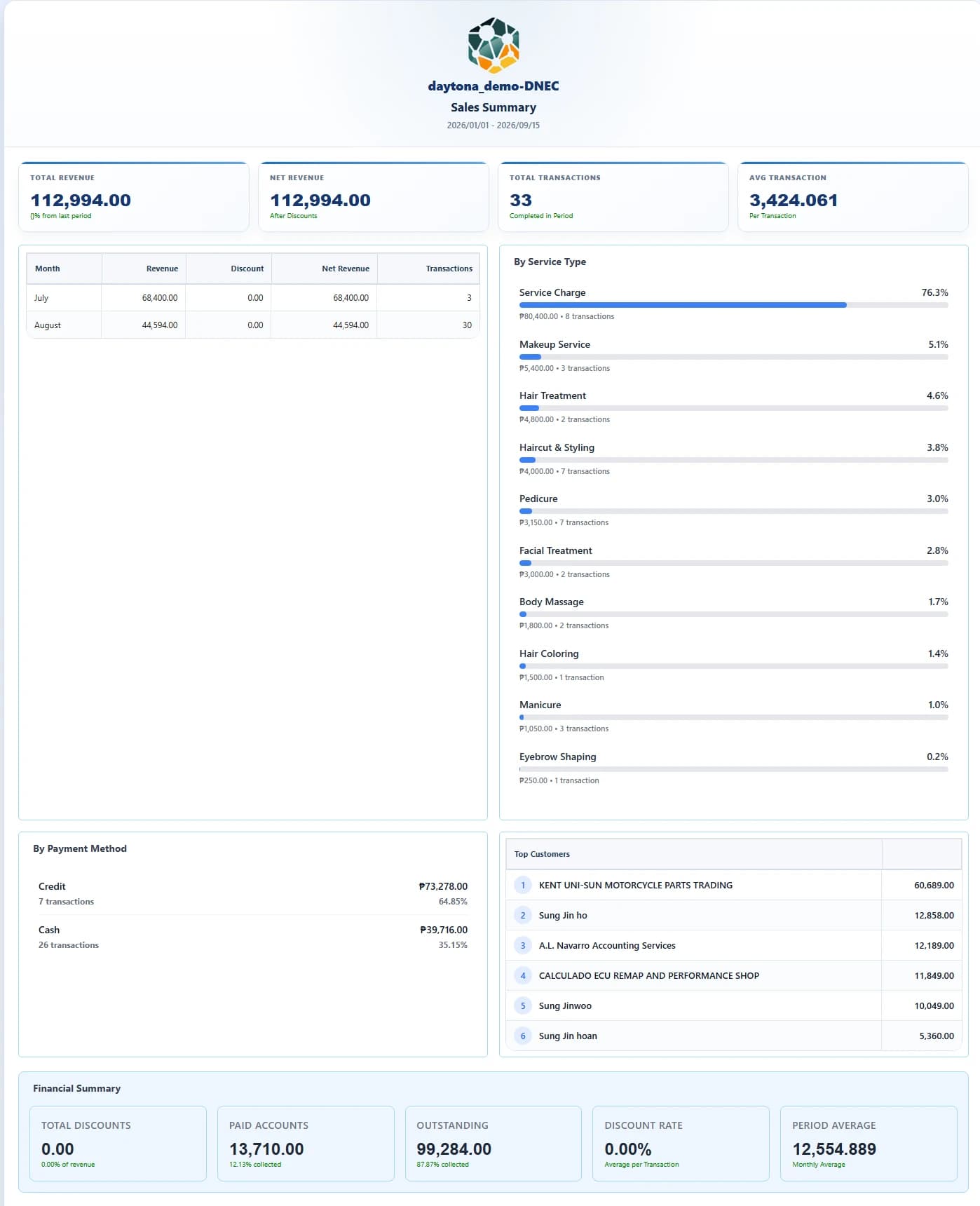Select the July row in monthly table

[x=253, y=298]
